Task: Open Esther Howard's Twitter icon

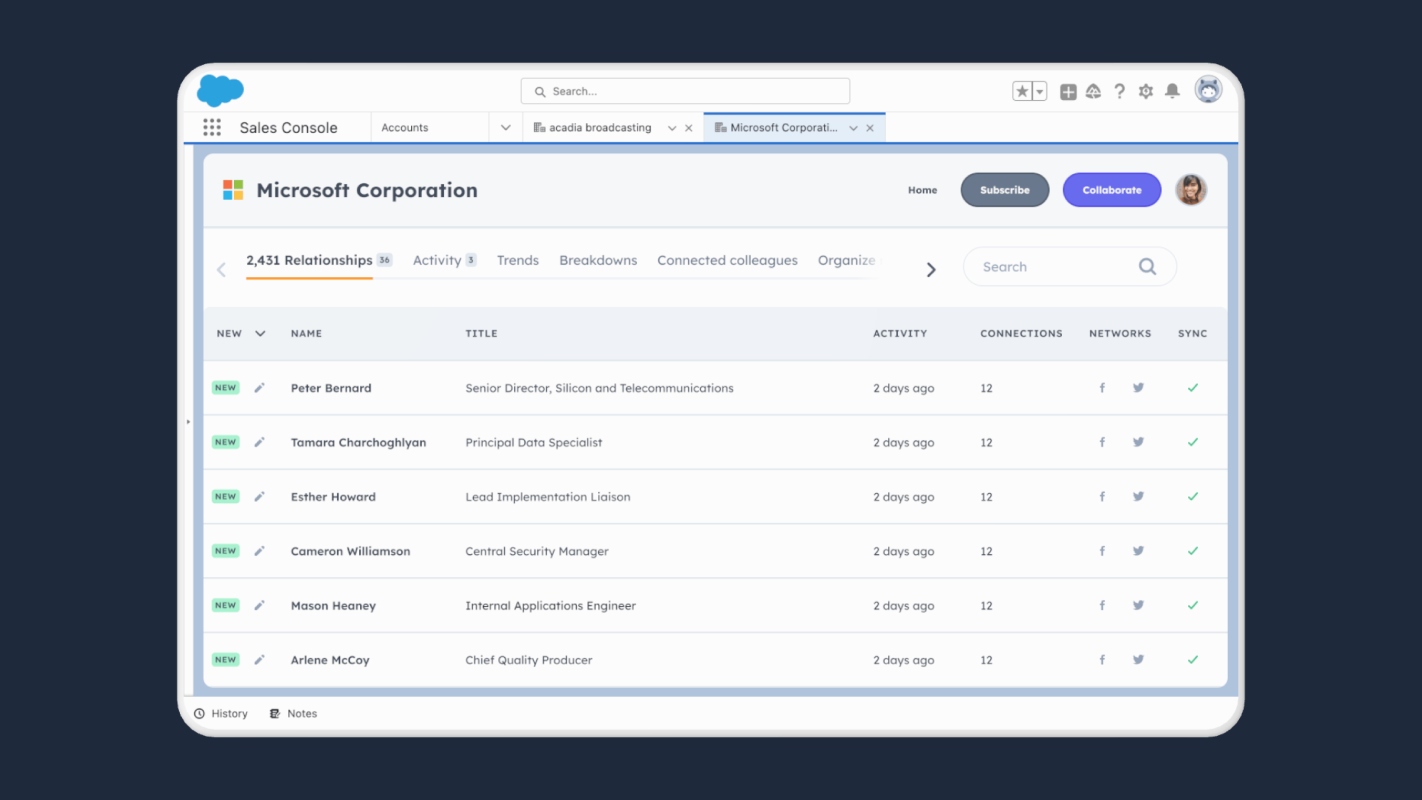Action: click(x=1138, y=497)
